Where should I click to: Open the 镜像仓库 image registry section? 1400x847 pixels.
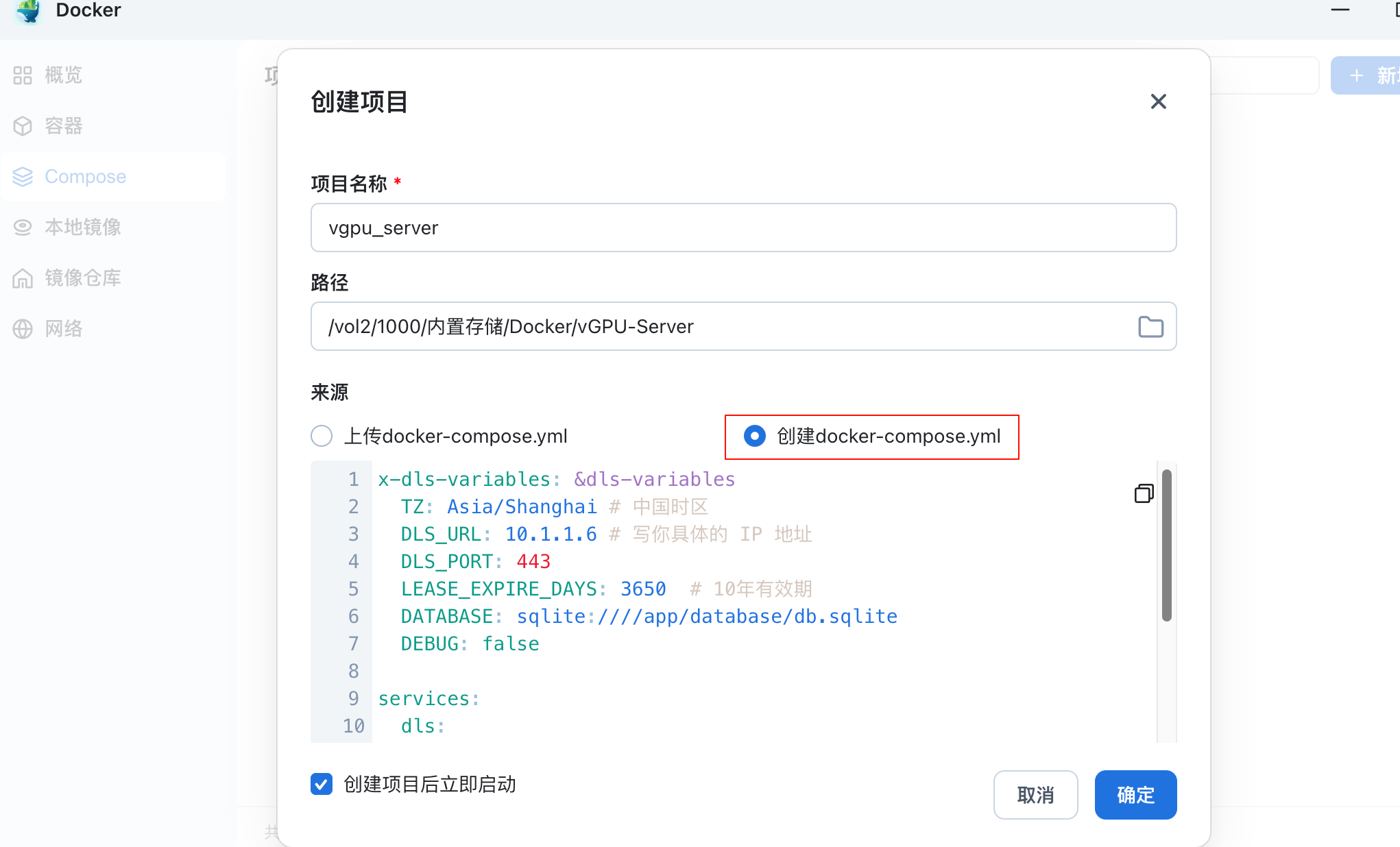113,278
